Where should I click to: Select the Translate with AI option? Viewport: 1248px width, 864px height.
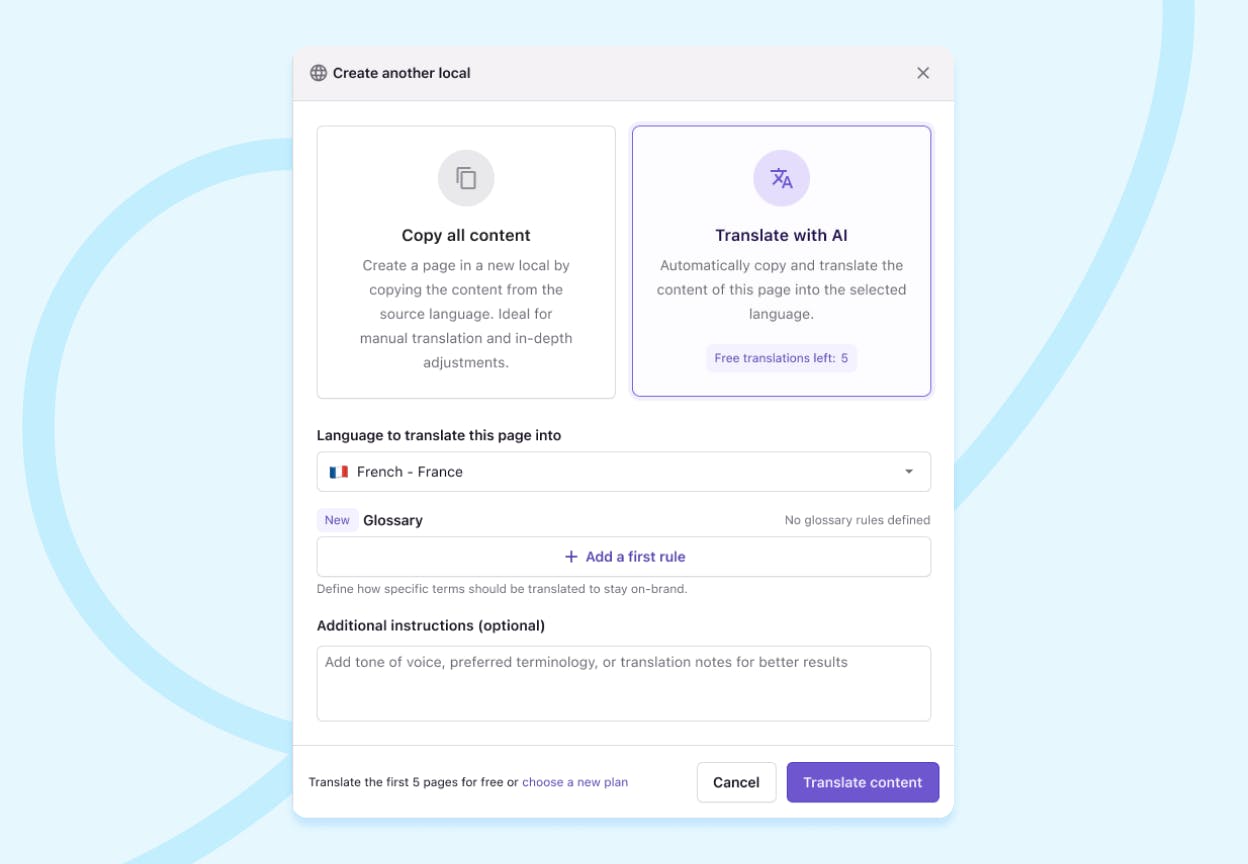[x=781, y=261]
